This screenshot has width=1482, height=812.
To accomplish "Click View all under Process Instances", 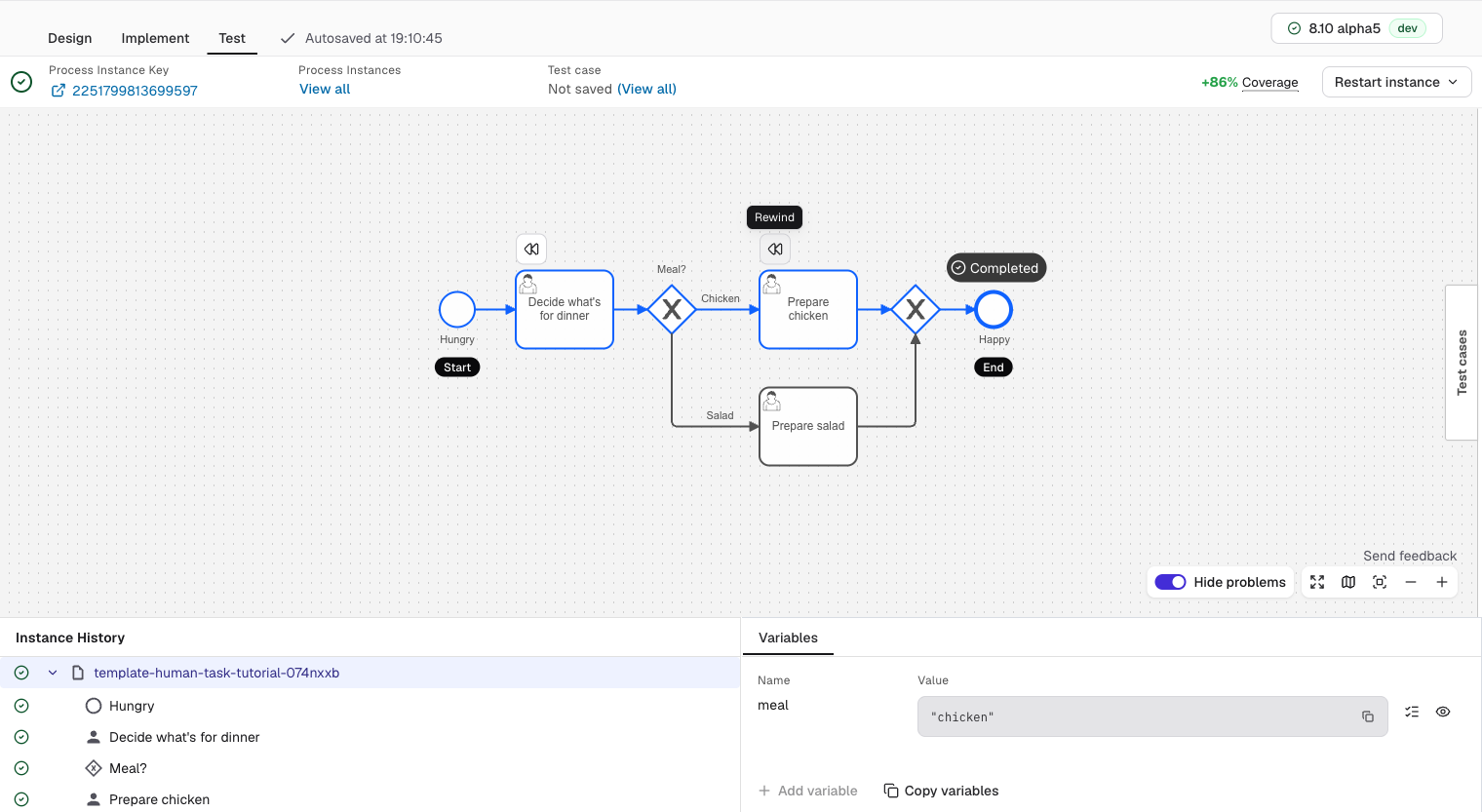I will [x=325, y=89].
